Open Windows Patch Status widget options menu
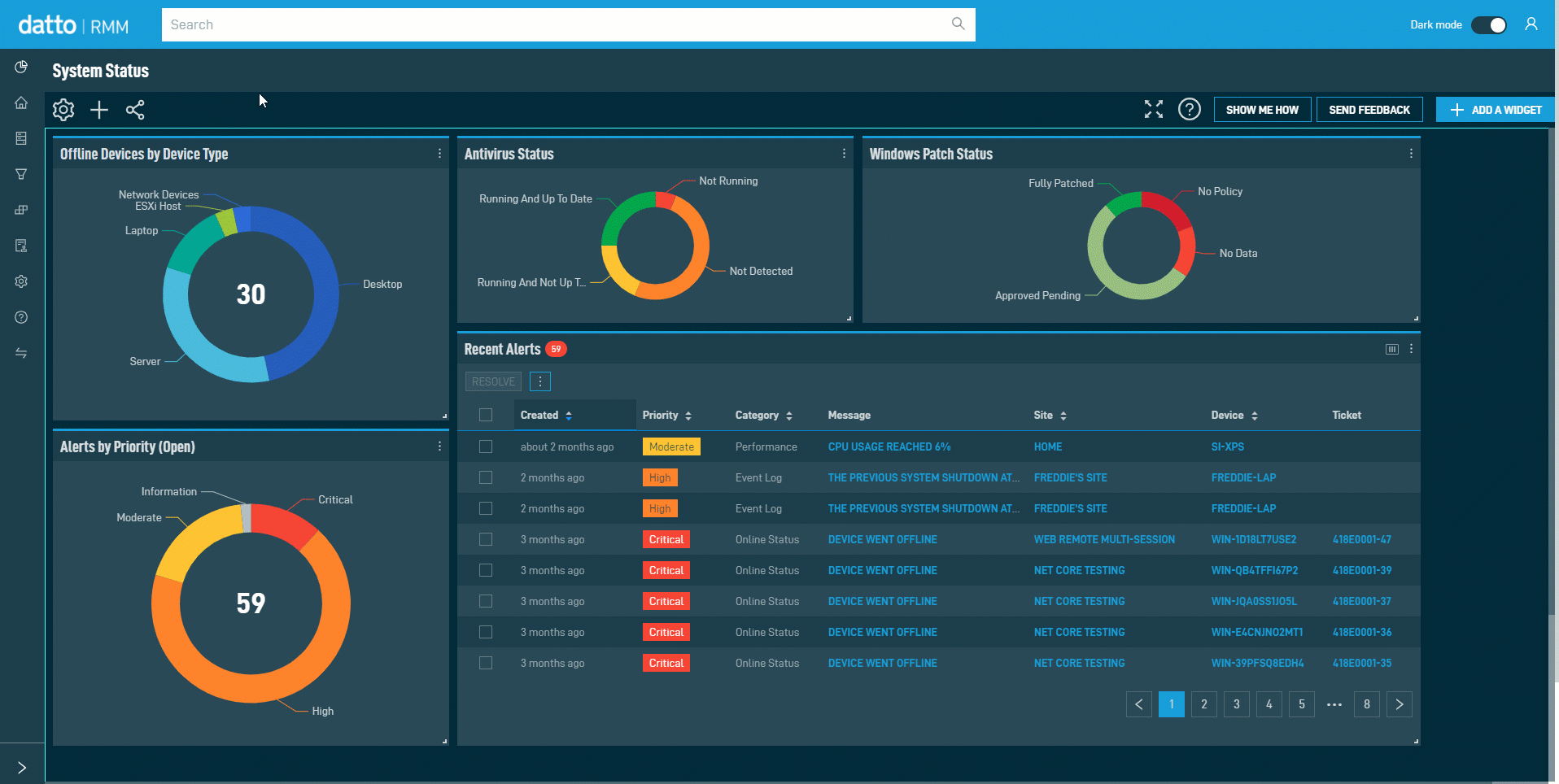1559x784 pixels. (1411, 154)
